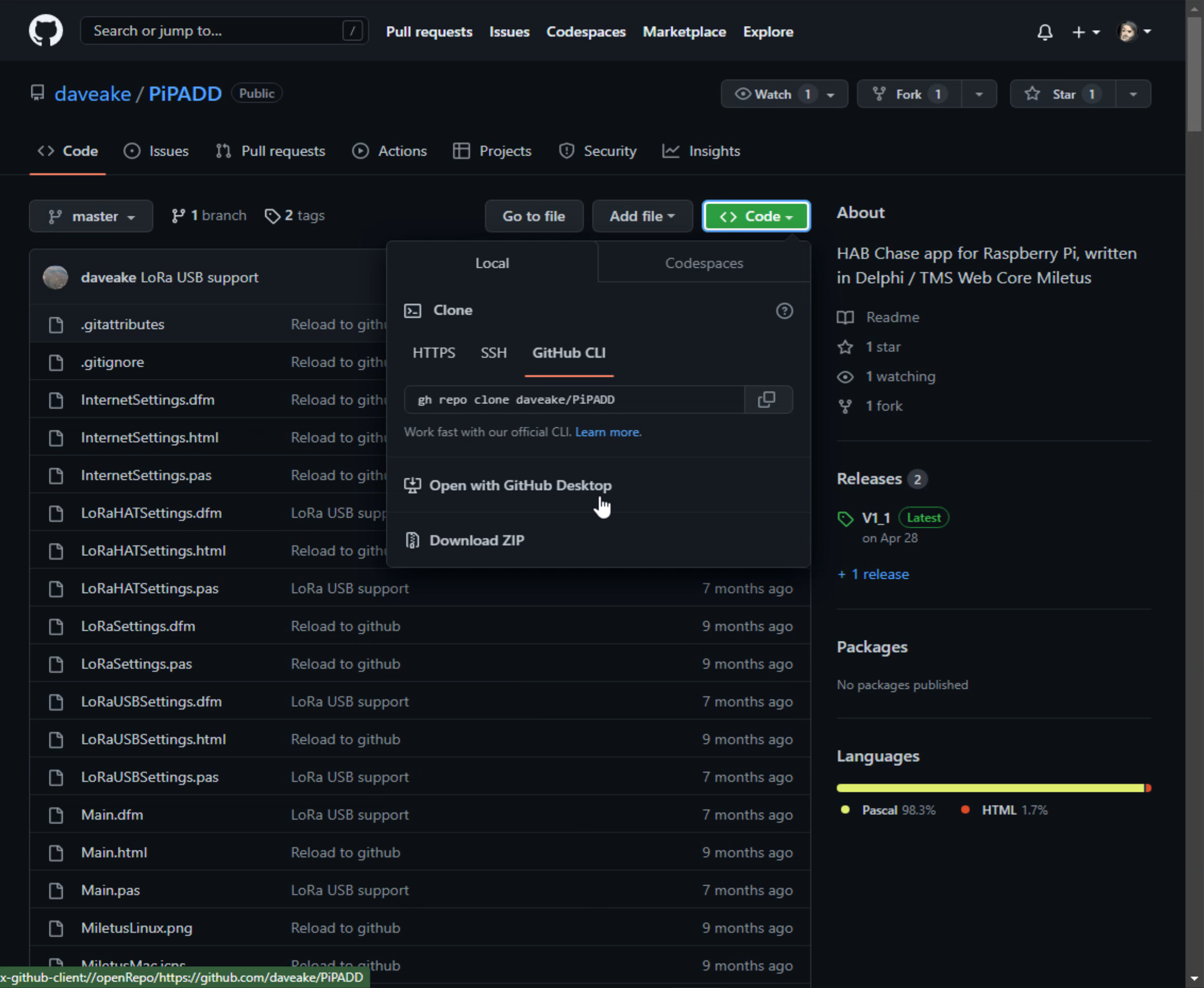Viewport: 1204px width, 988px height.
Task: Select the GitHub CLI clone tab
Action: pyautogui.click(x=569, y=353)
